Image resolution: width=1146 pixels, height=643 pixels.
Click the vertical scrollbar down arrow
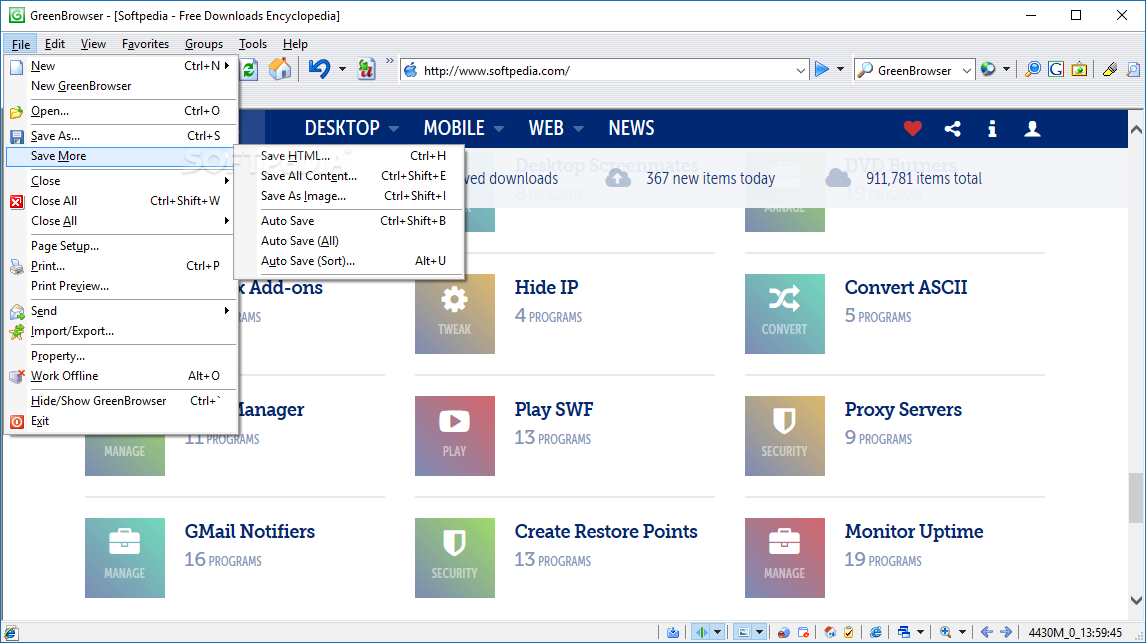pyautogui.click(x=1136, y=601)
